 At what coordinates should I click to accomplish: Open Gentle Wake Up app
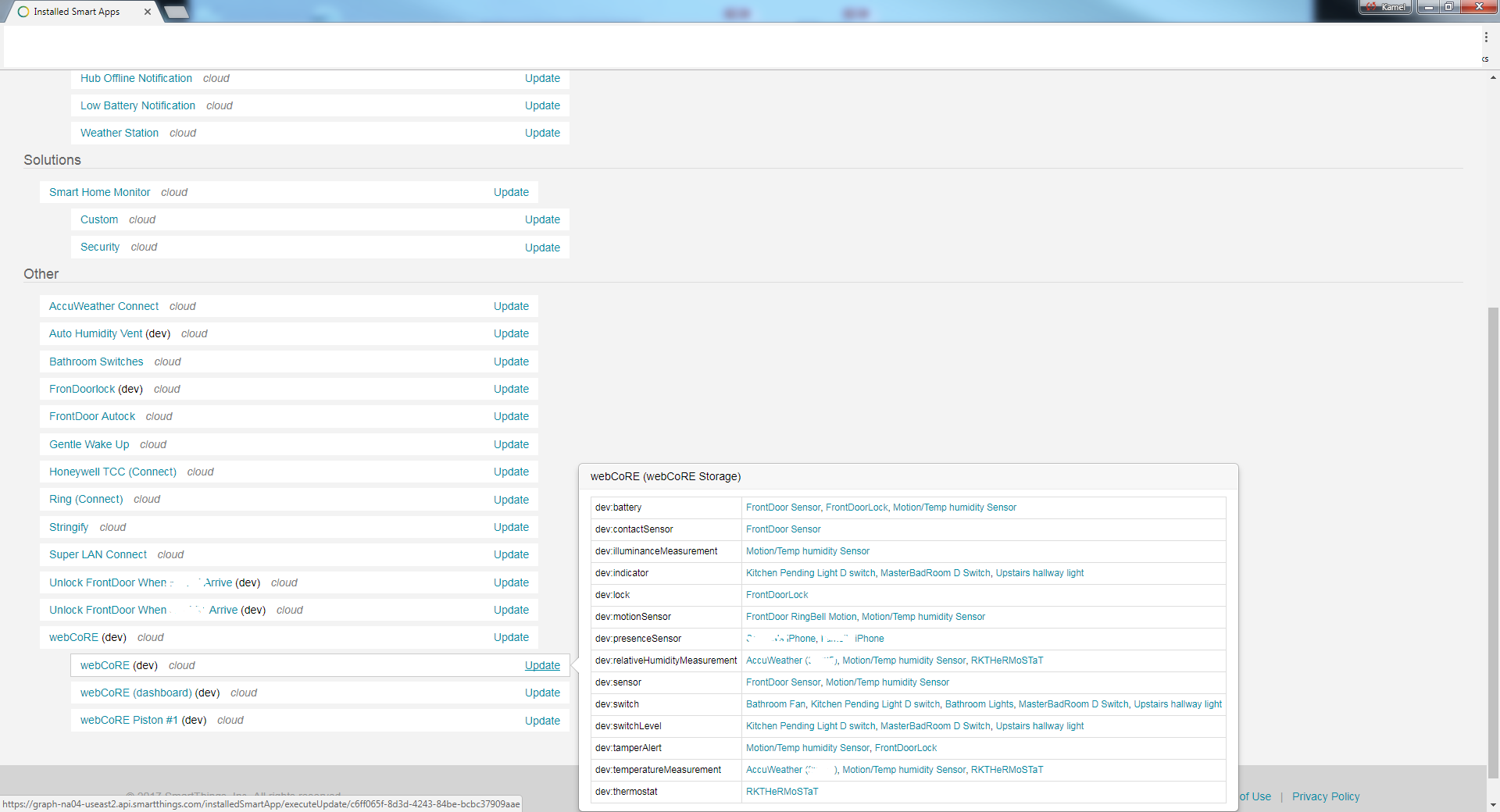[x=89, y=444]
